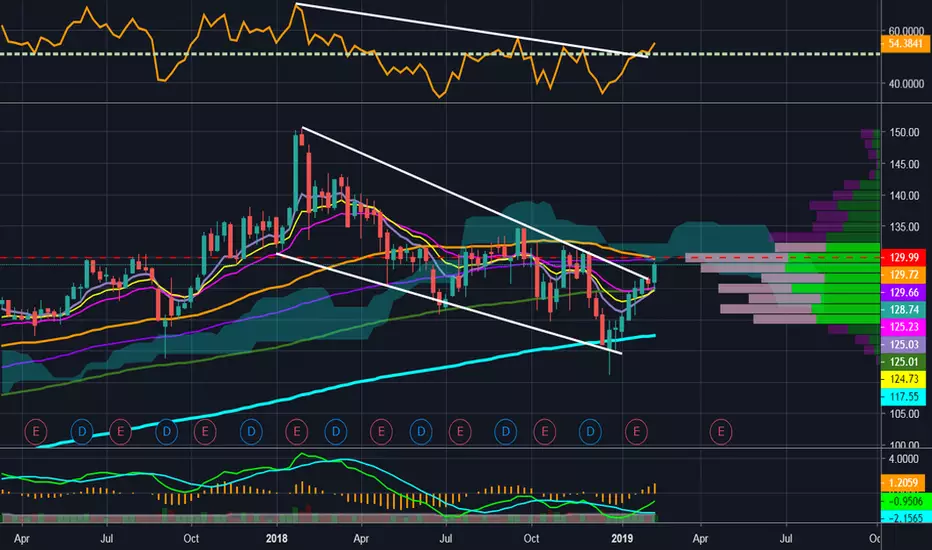Open the earnings marker dated April 2017
Screen dimensions: 932x550
pyautogui.click(x=36, y=431)
